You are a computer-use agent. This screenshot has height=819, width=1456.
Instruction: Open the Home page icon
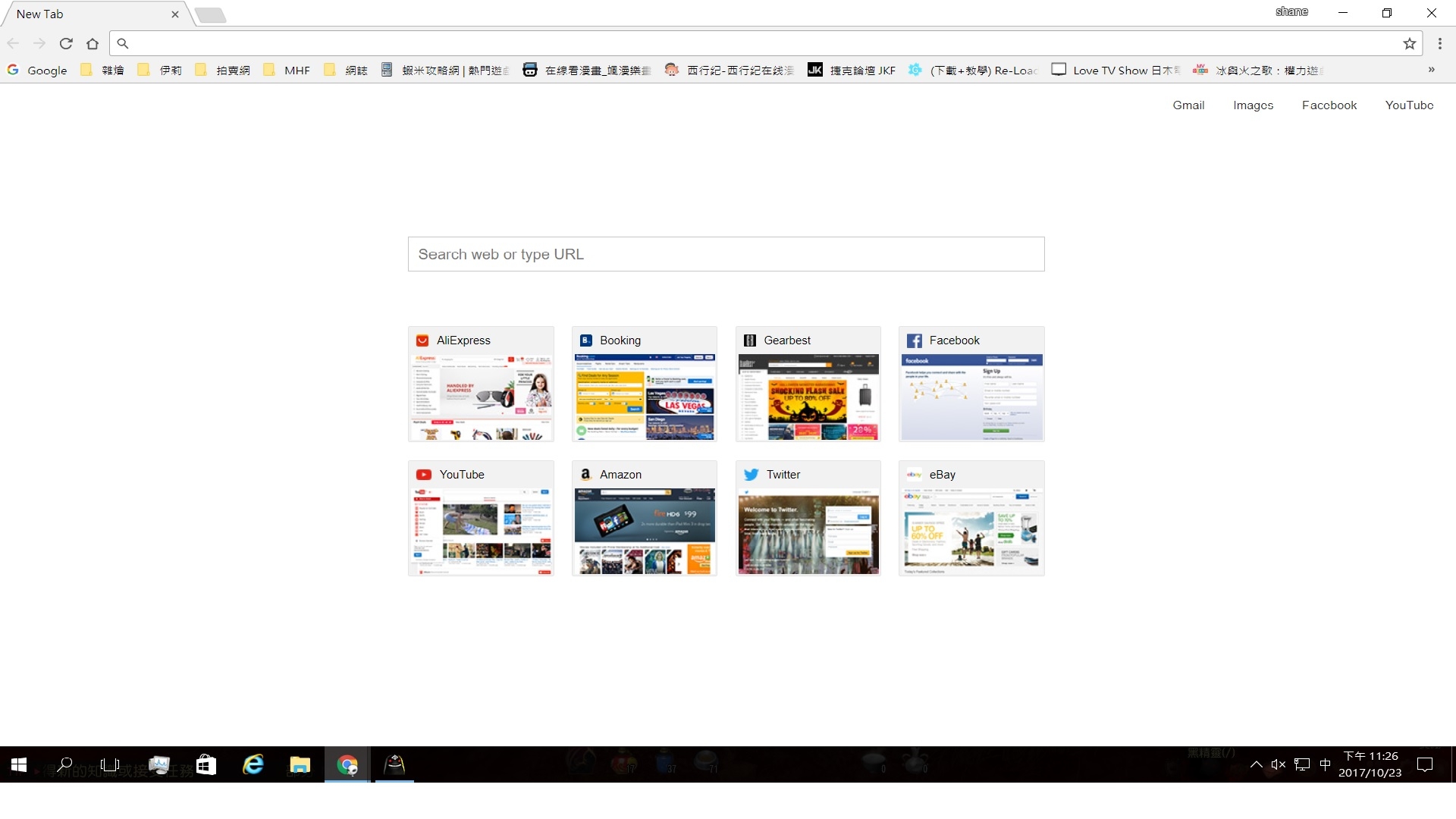pyautogui.click(x=93, y=43)
